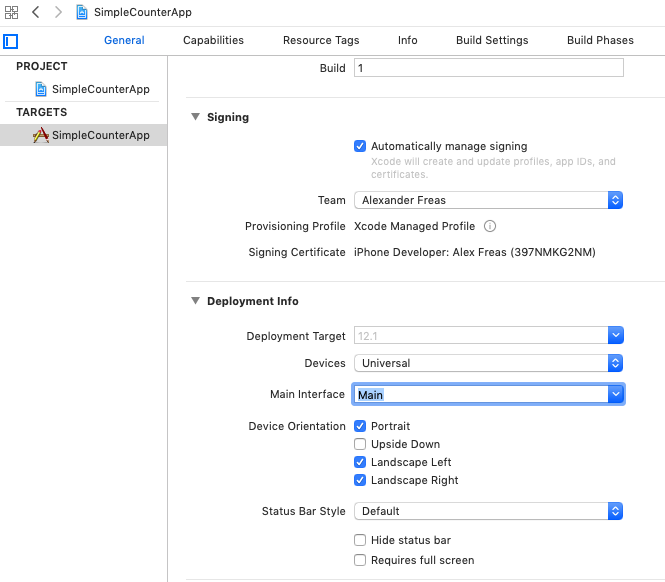This screenshot has height=582, width=665.
Task: Toggle the project and targets list sidebar icon
Action: (x=11, y=42)
